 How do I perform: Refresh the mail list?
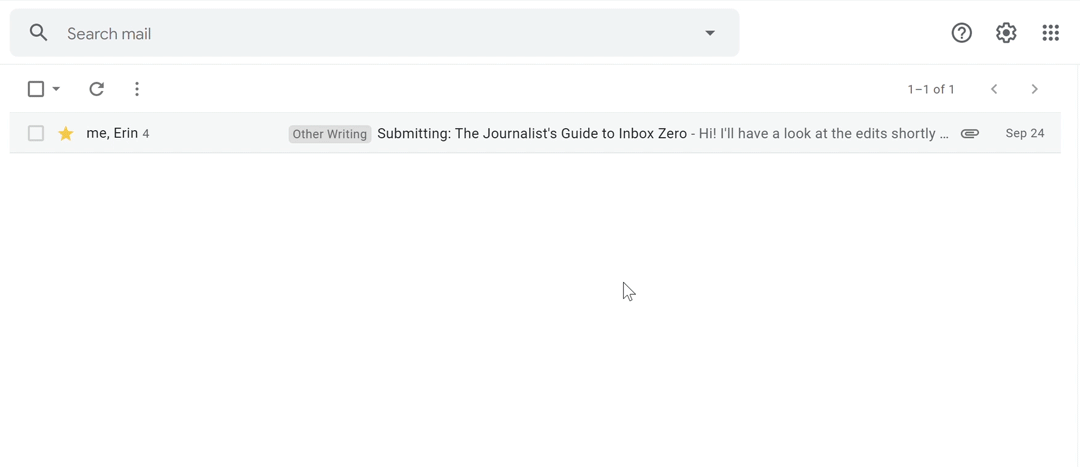point(96,89)
